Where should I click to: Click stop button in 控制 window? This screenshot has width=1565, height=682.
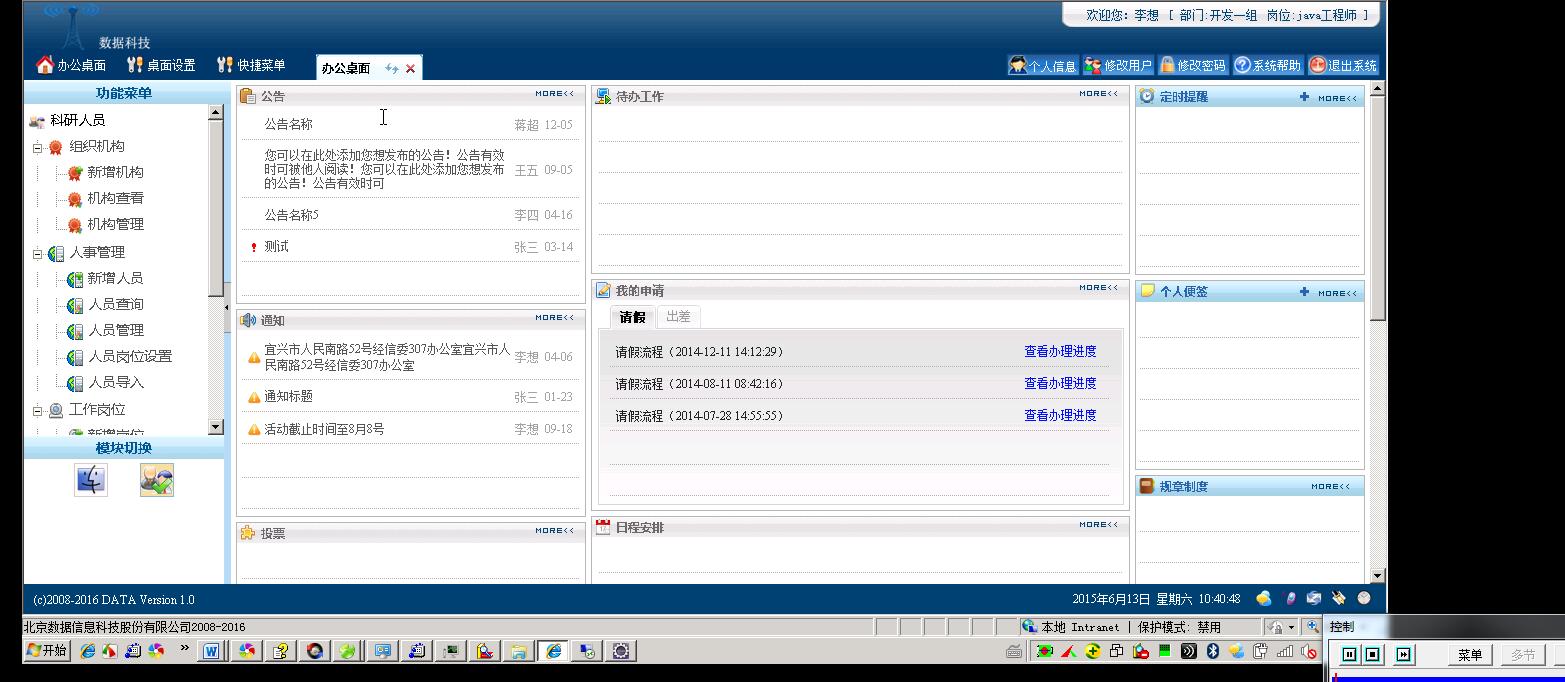pyautogui.click(x=1373, y=655)
